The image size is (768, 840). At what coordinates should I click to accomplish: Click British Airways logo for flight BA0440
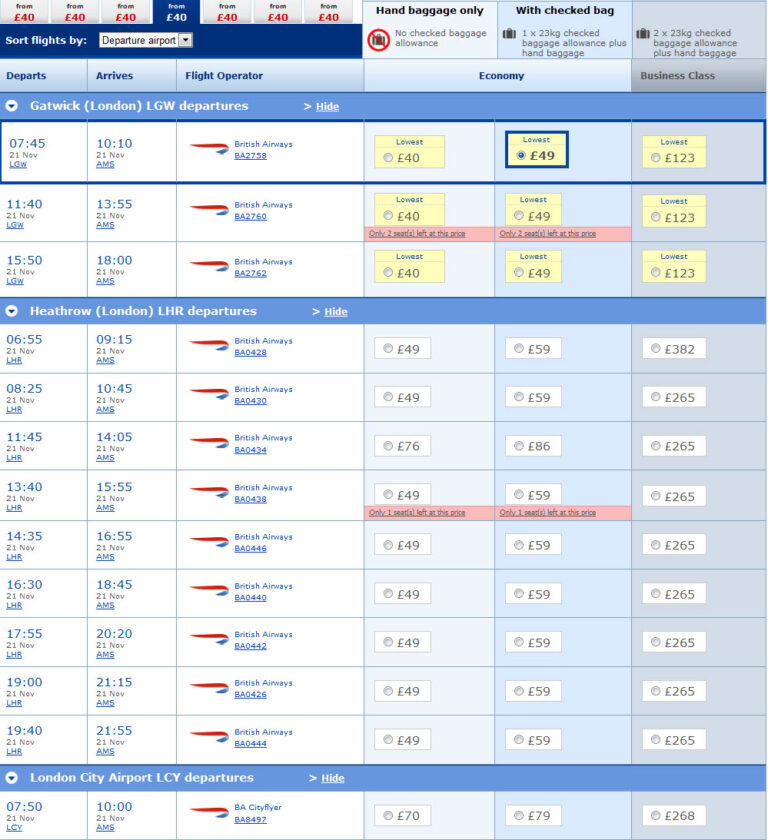click(x=209, y=590)
